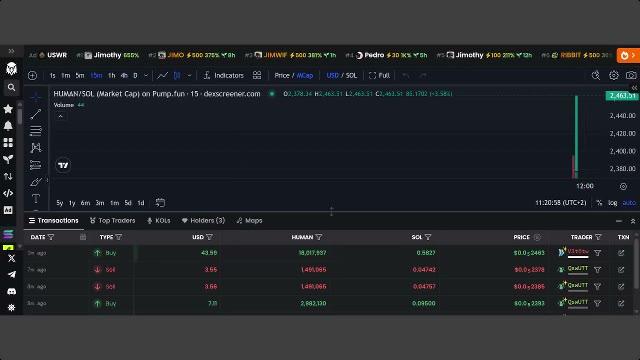Click the 11:20:58 (UTC+2) timezone
Viewport: 640px width, 360px height.
(x=561, y=203)
